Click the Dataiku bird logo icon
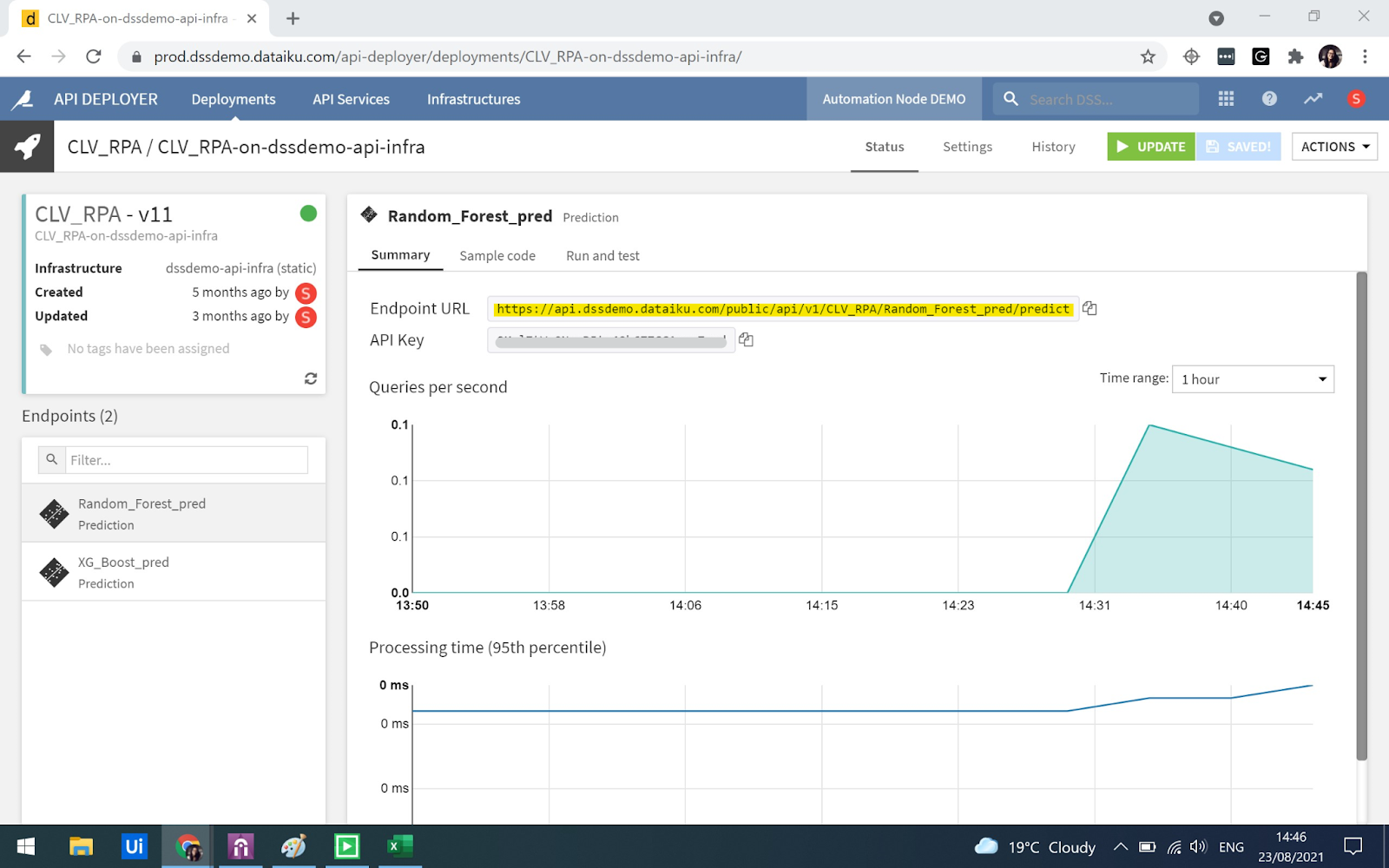This screenshot has width=1389, height=868. (23, 99)
